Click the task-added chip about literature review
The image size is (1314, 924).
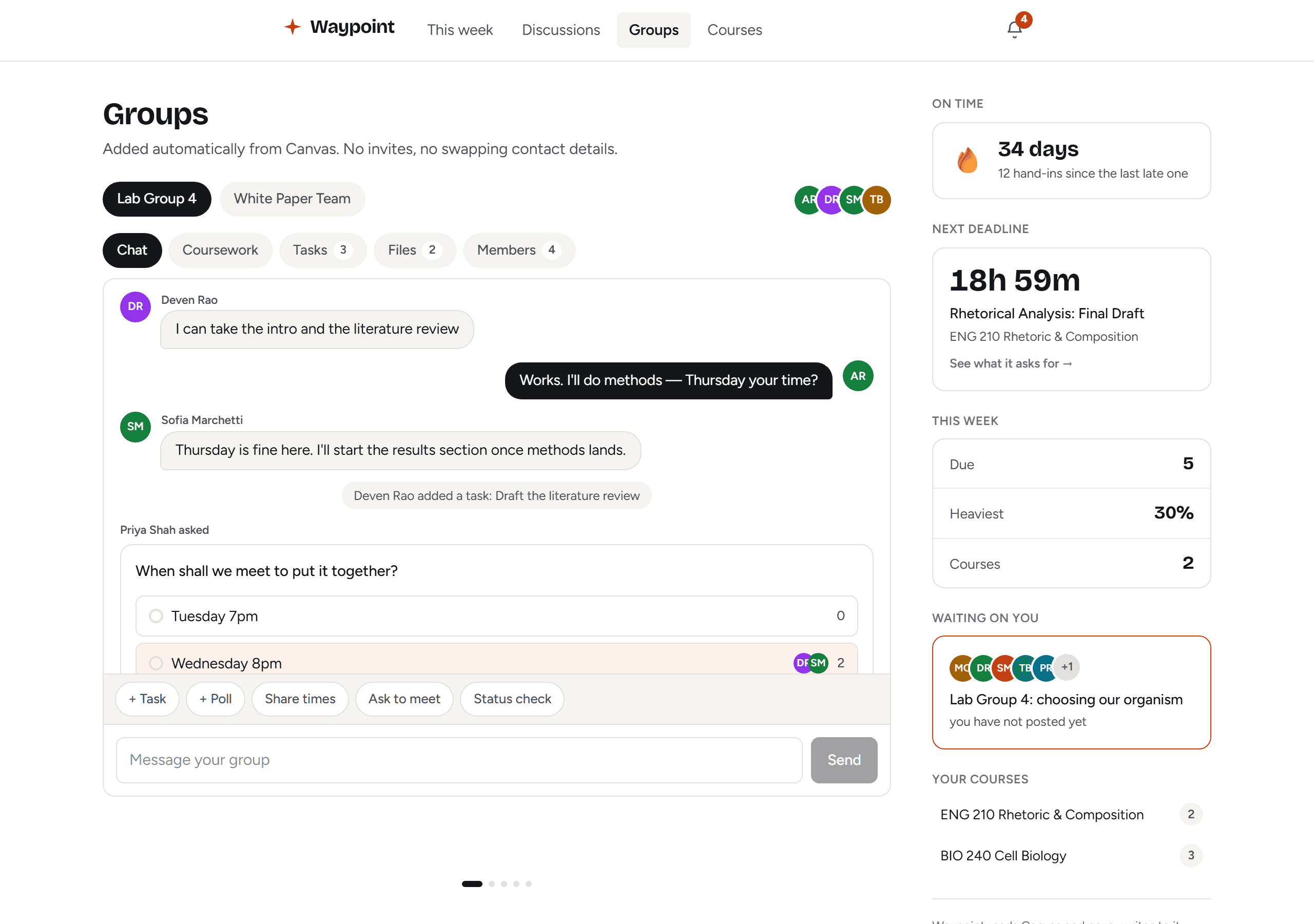point(497,496)
